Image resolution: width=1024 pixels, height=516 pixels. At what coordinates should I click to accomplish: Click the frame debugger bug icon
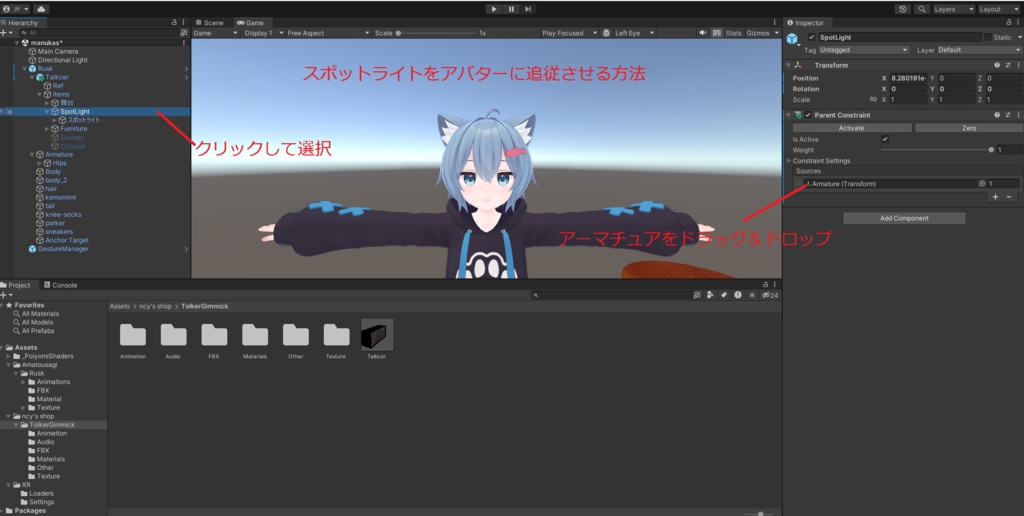click(606, 33)
